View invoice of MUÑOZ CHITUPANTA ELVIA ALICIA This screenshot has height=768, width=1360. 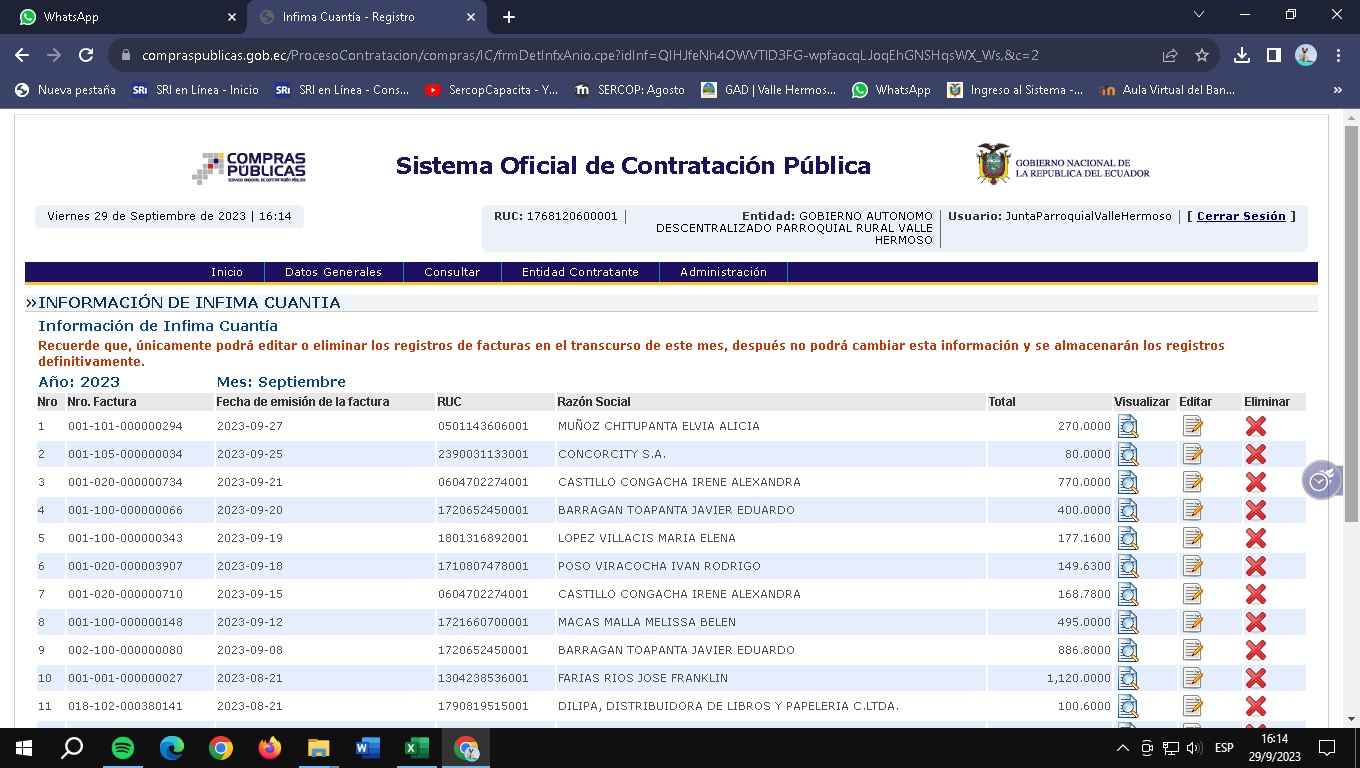1127,426
